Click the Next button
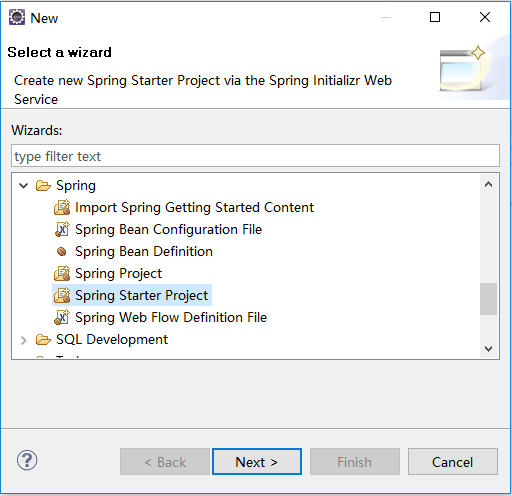Image resolution: width=512 pixels, height=496 pixels. click(257, 462)
